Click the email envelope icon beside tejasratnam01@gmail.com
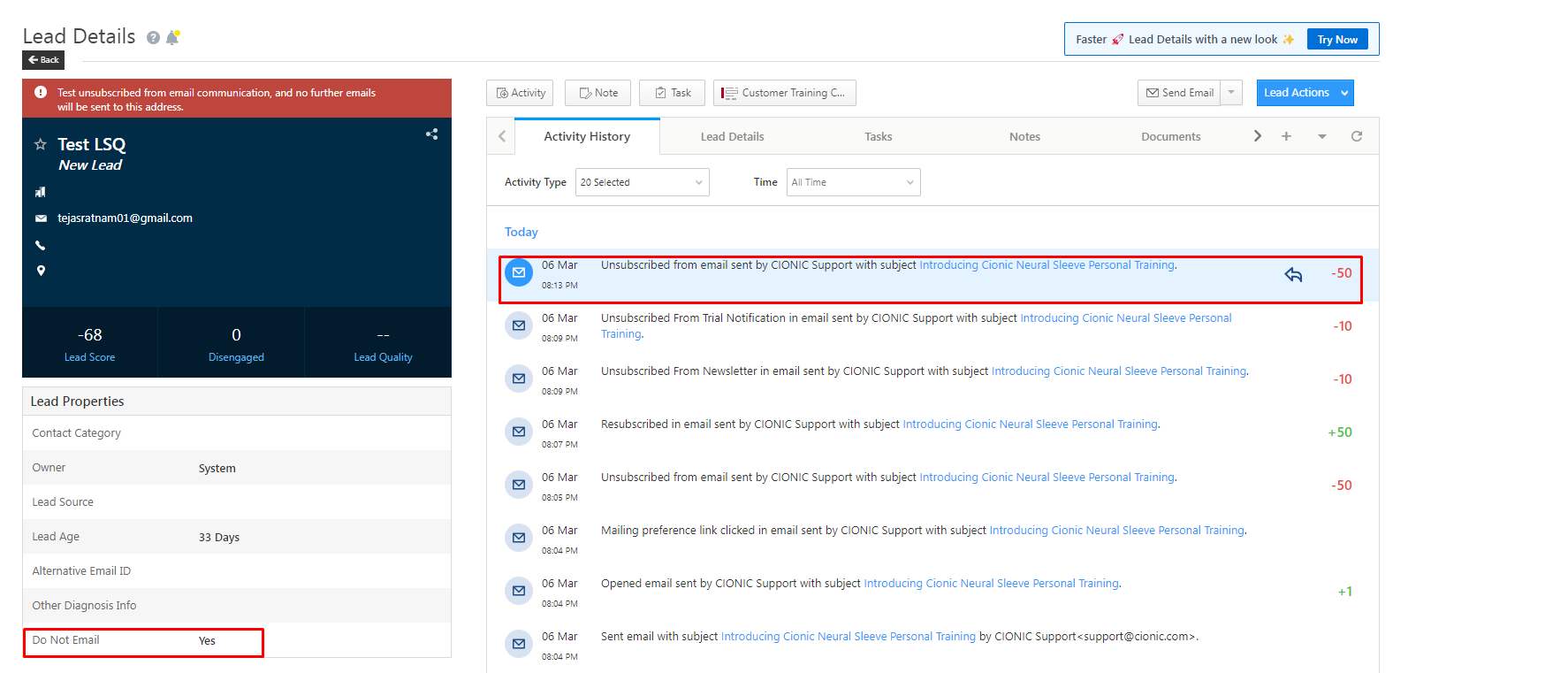 point(41,218)
